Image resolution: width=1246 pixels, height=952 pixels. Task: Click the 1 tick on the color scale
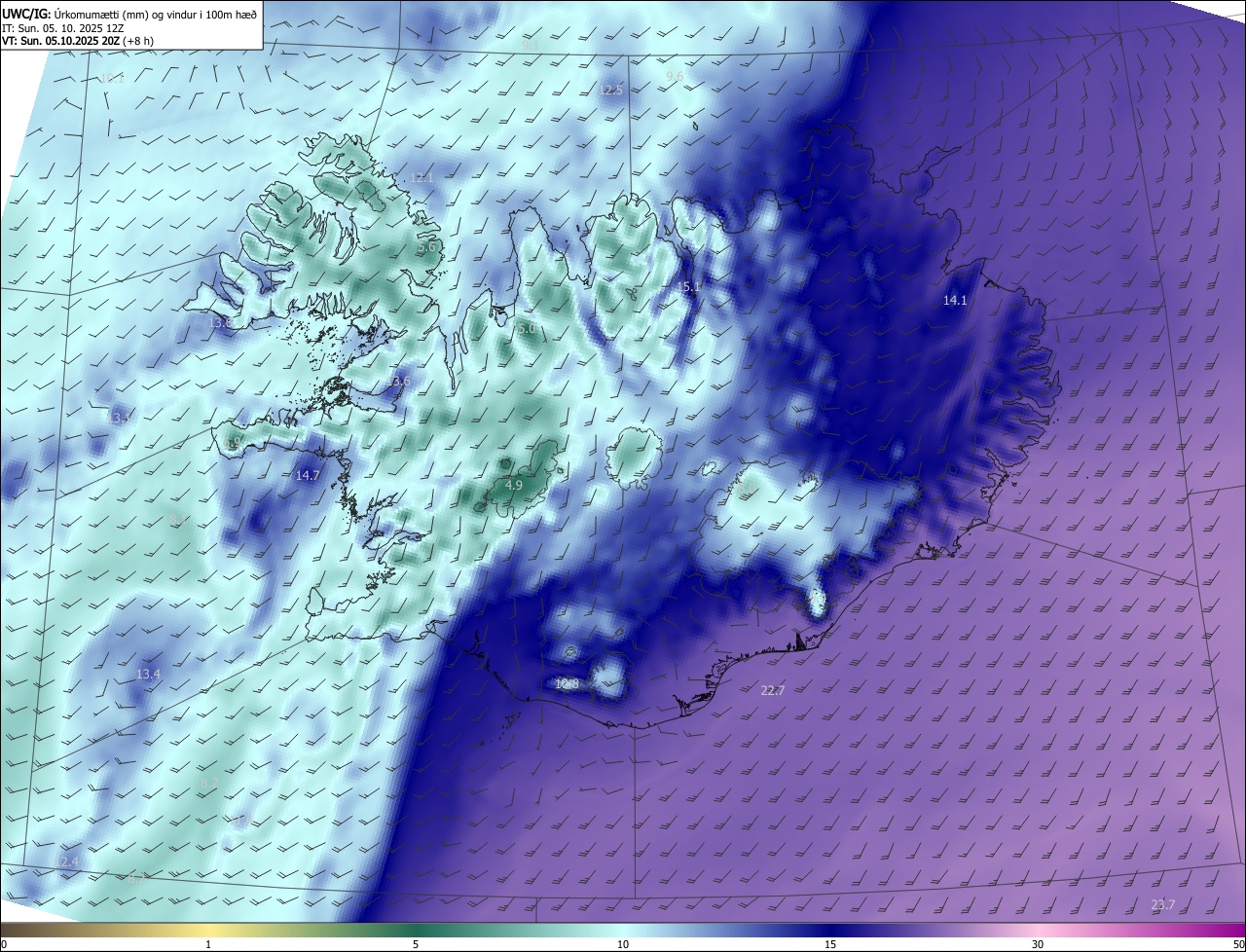tap(209, 944)
